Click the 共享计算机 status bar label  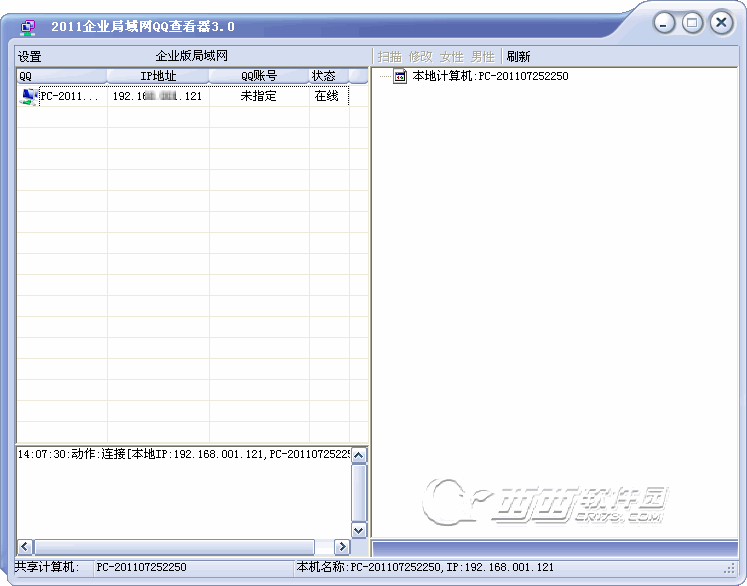(46, 567)
